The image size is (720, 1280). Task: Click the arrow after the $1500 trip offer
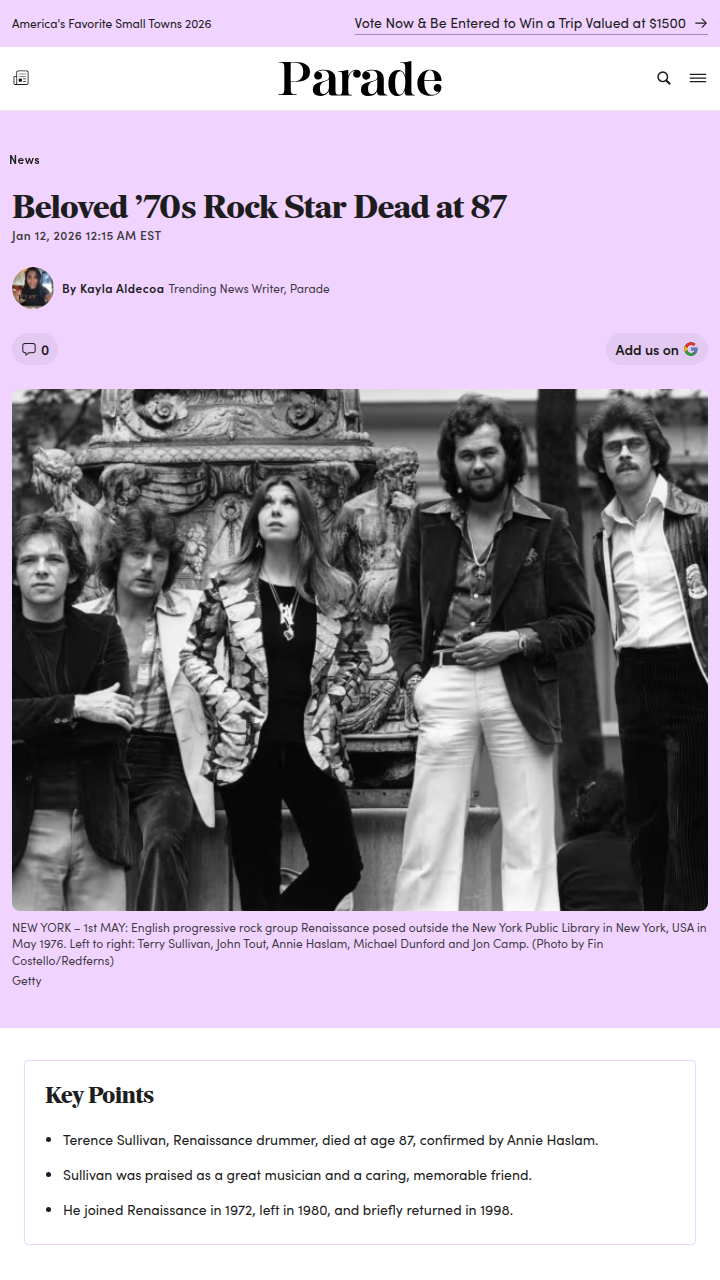click(700, 23)
